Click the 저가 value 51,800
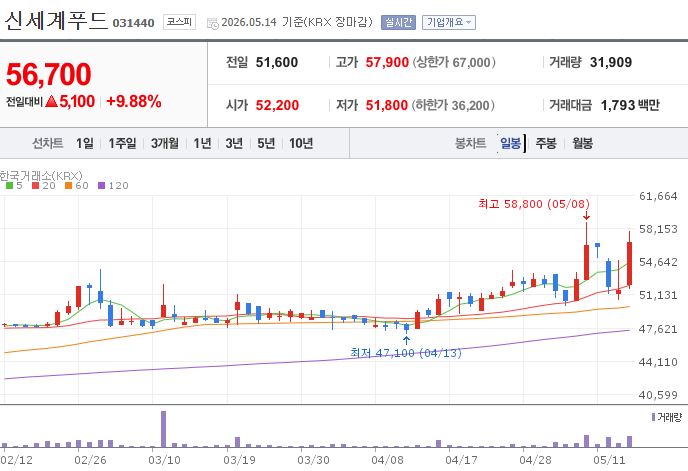 (x=387, y=105)
